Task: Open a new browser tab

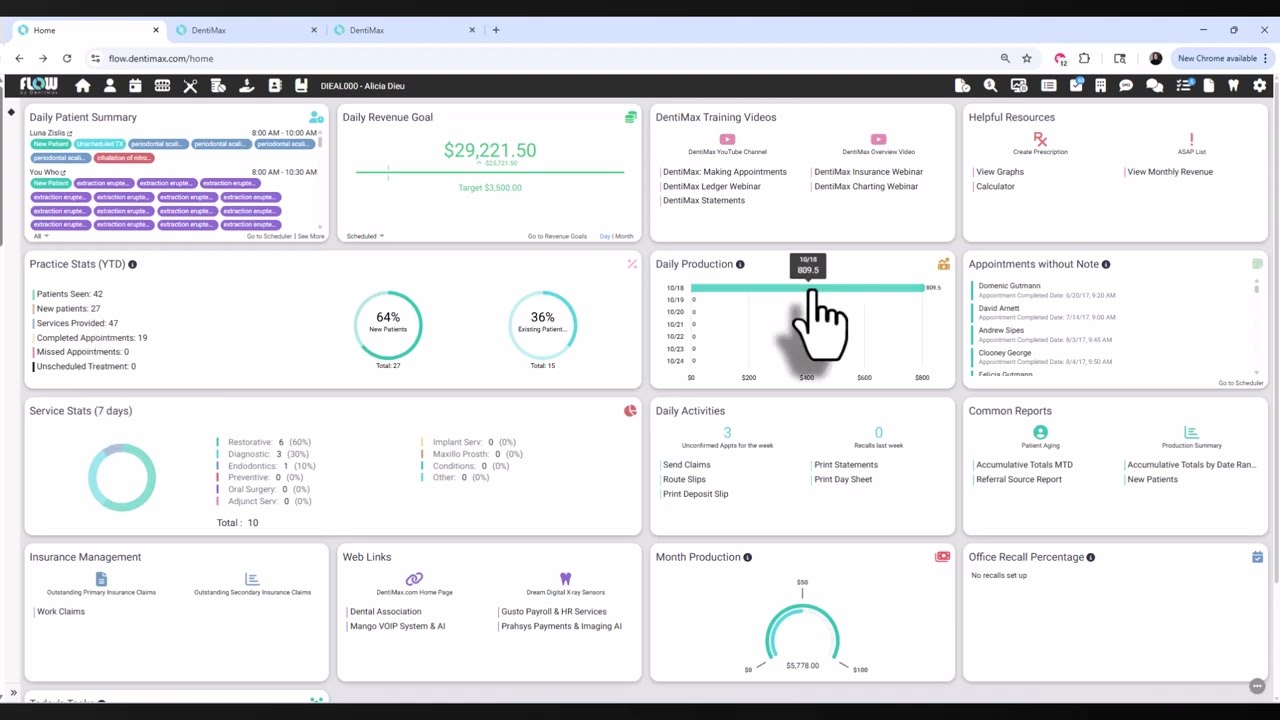Action: [495, 30]
